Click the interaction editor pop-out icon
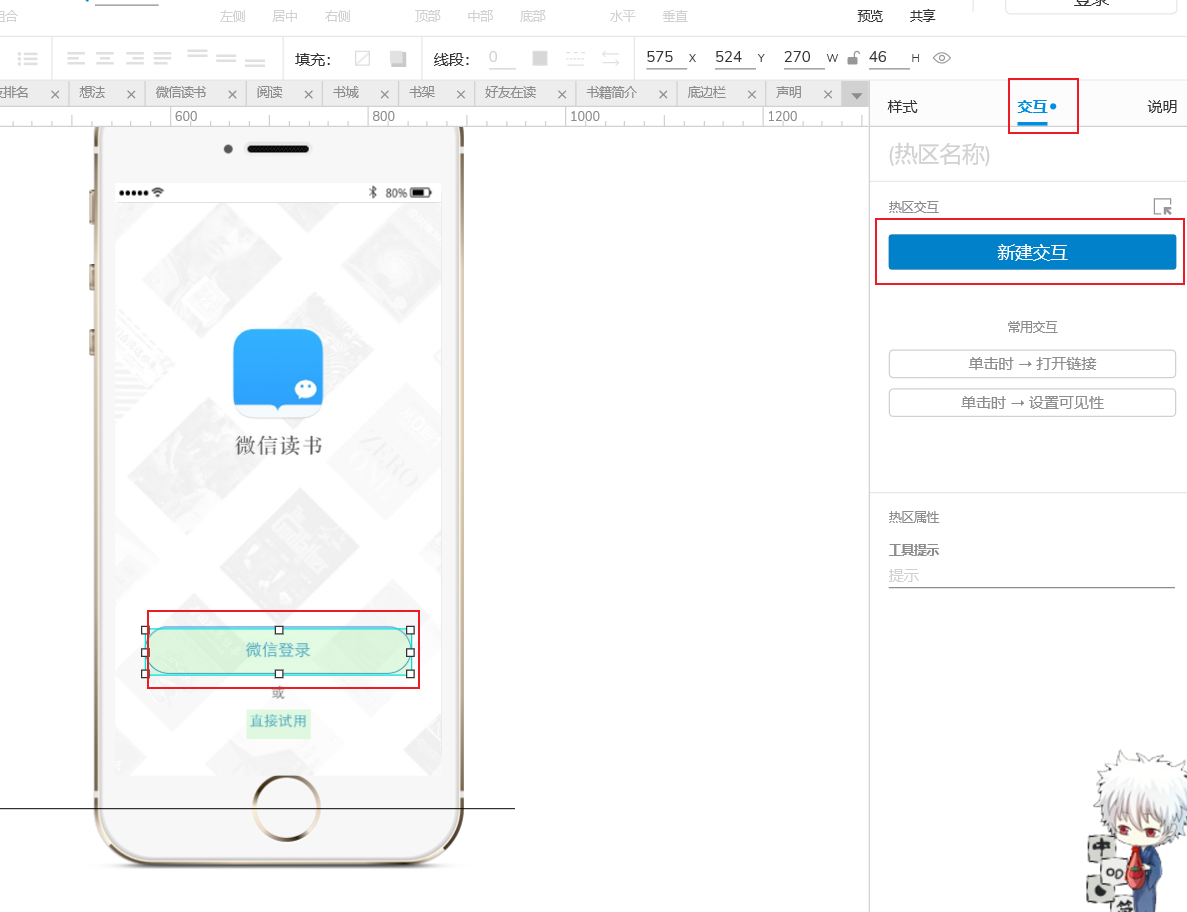This screenshot has height=912, width=1187. point(1162,207)
